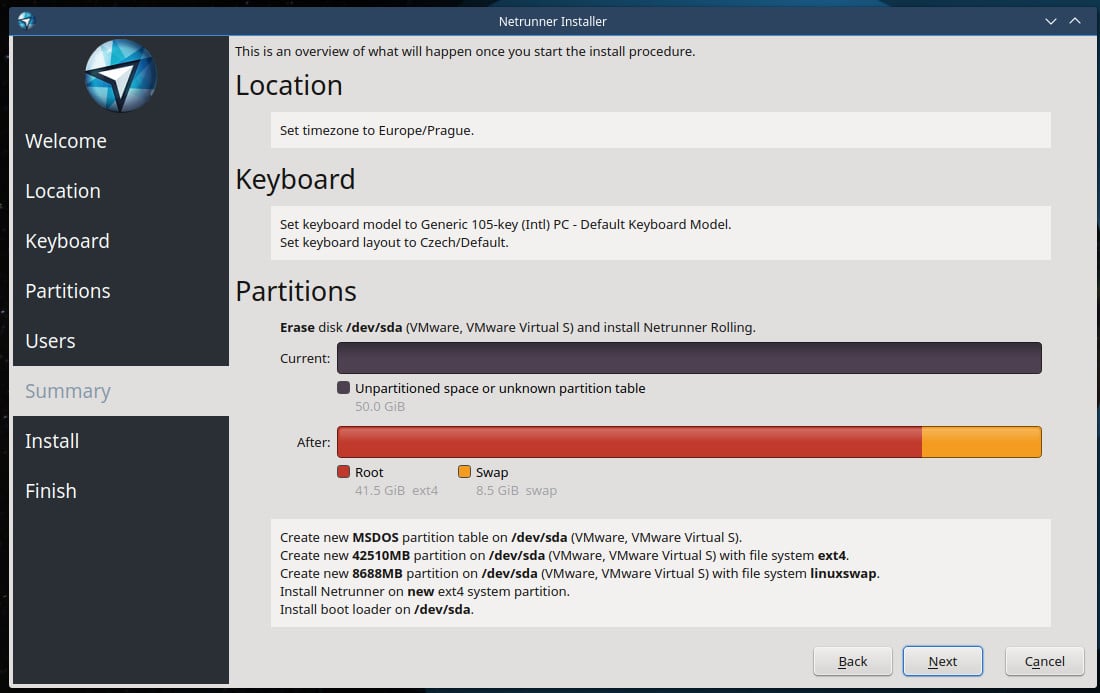Click the 'Create new 8688MB partition' line
Viewport: 1100px width, 693px height.
coord(579,574)
